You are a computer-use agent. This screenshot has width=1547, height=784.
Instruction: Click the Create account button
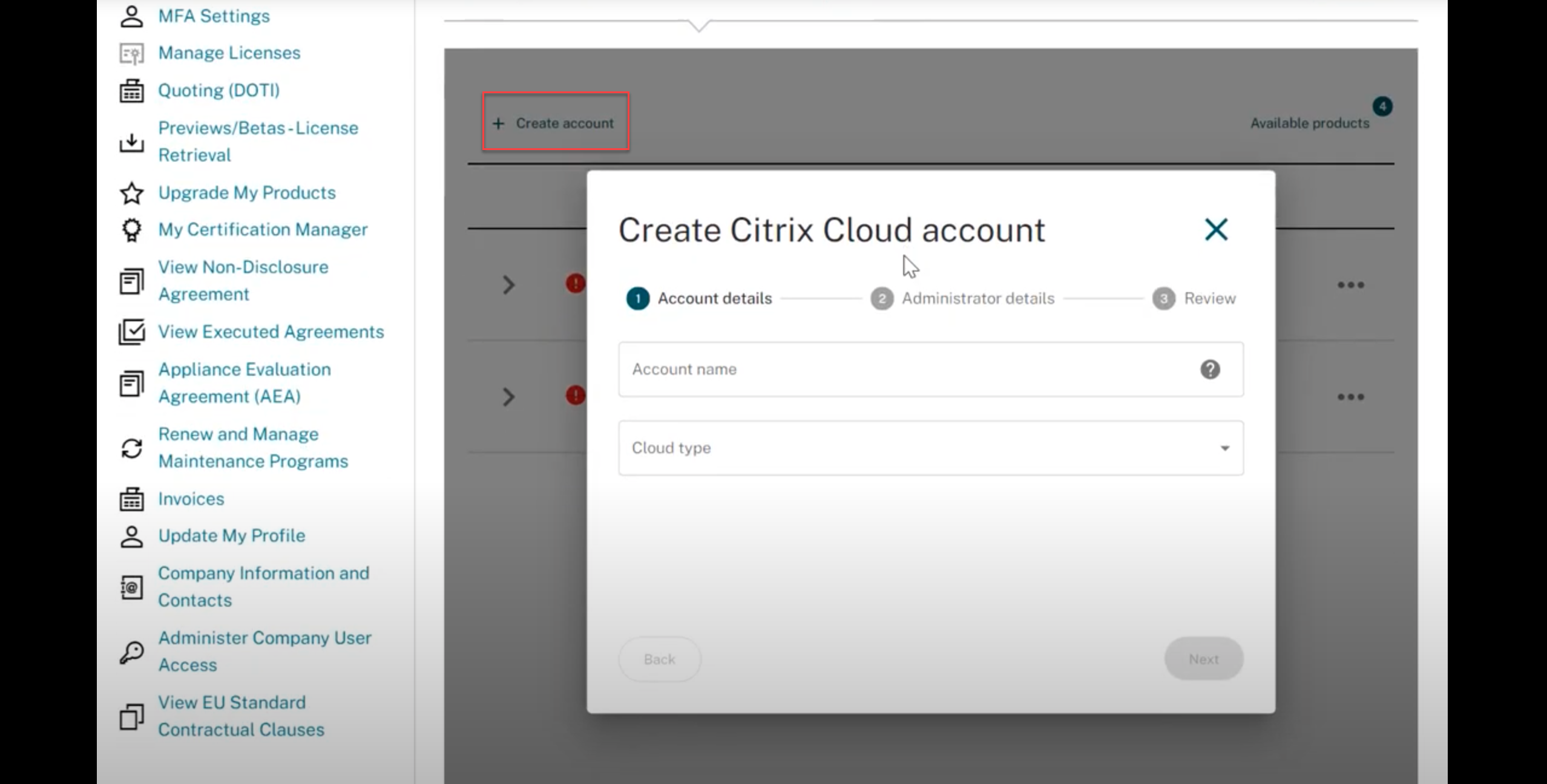pos(556,123)
